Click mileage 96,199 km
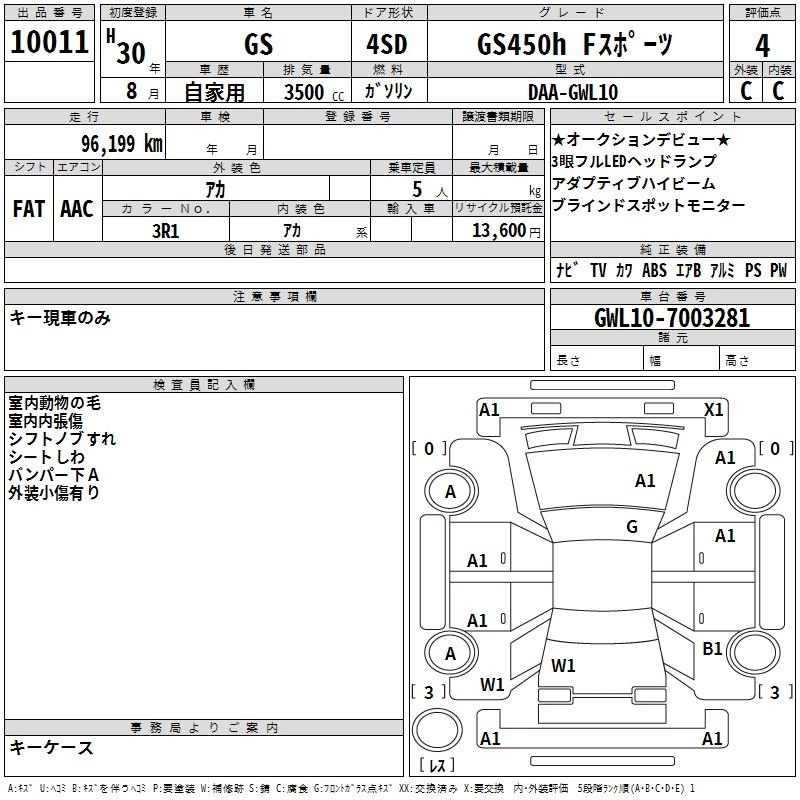The width and height of the screenshot is (800, 800). tap(122, 144)
